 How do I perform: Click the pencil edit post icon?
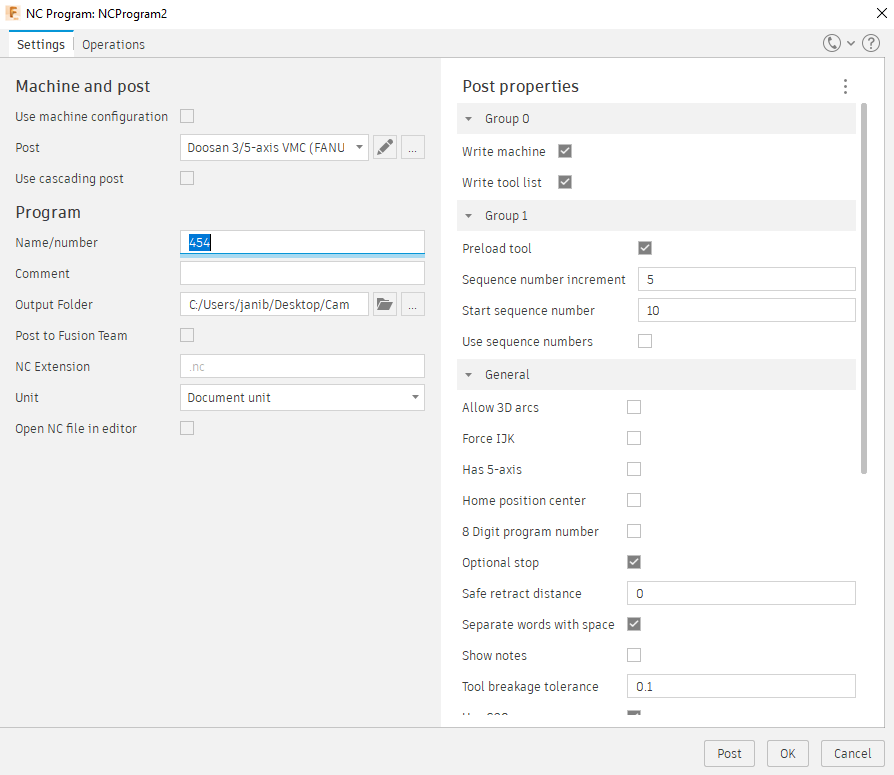click(x=385, y=148)
